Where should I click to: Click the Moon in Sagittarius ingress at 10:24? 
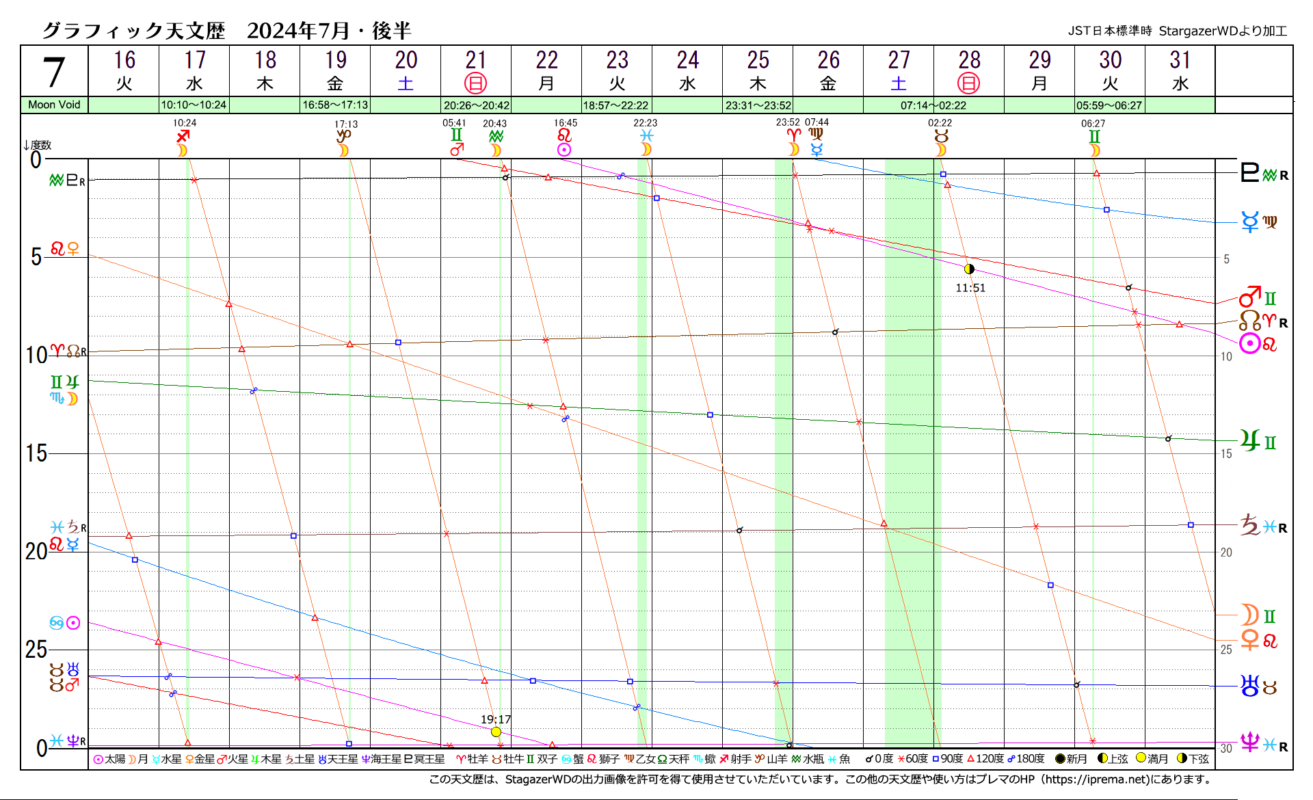click(x=182, y=142)
